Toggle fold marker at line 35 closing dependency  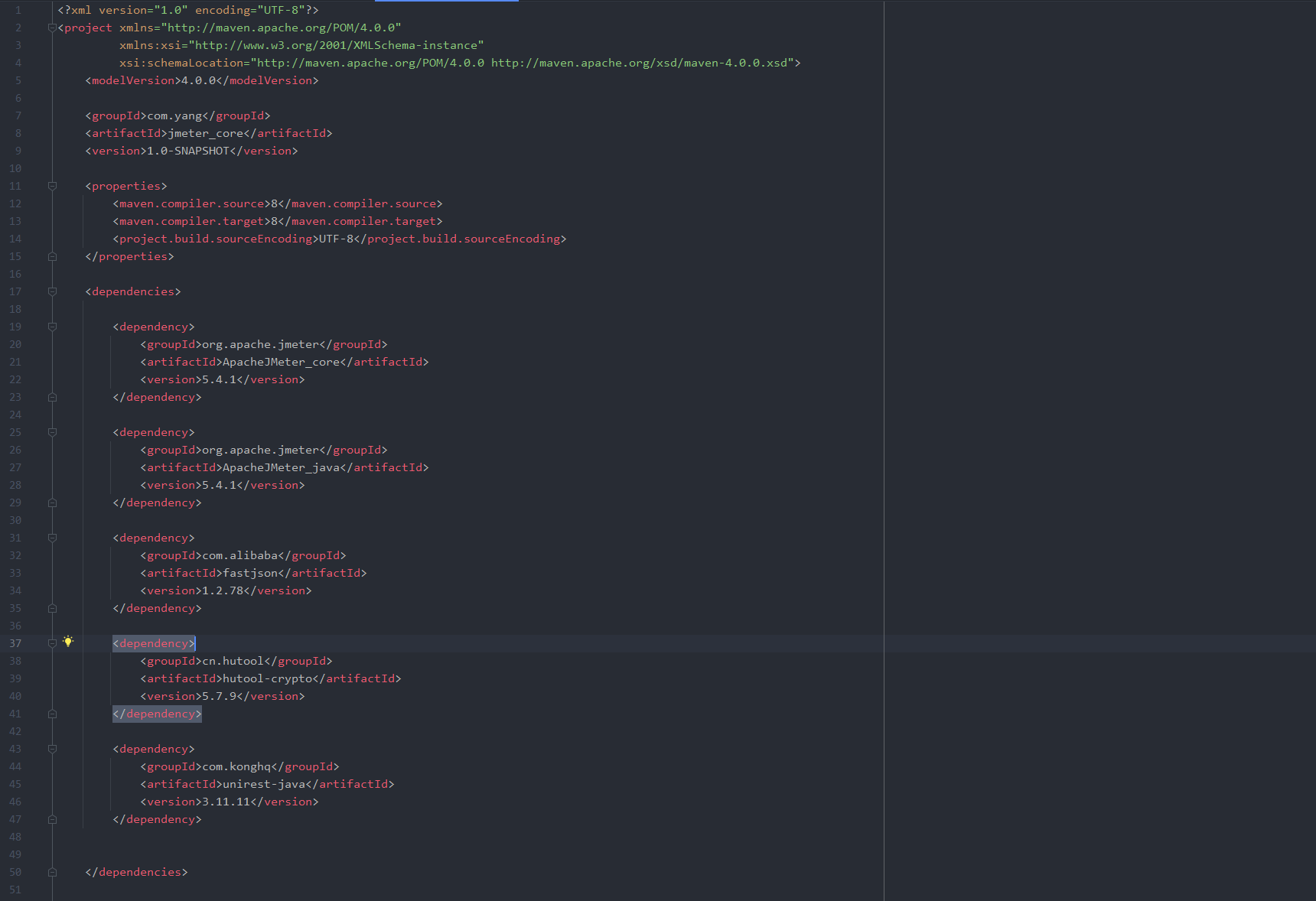pyautogui.click(x=52, y=608)
